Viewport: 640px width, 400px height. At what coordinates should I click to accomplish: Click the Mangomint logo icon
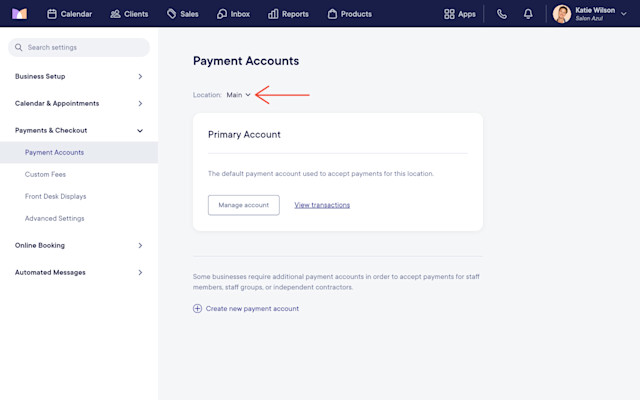19,14
